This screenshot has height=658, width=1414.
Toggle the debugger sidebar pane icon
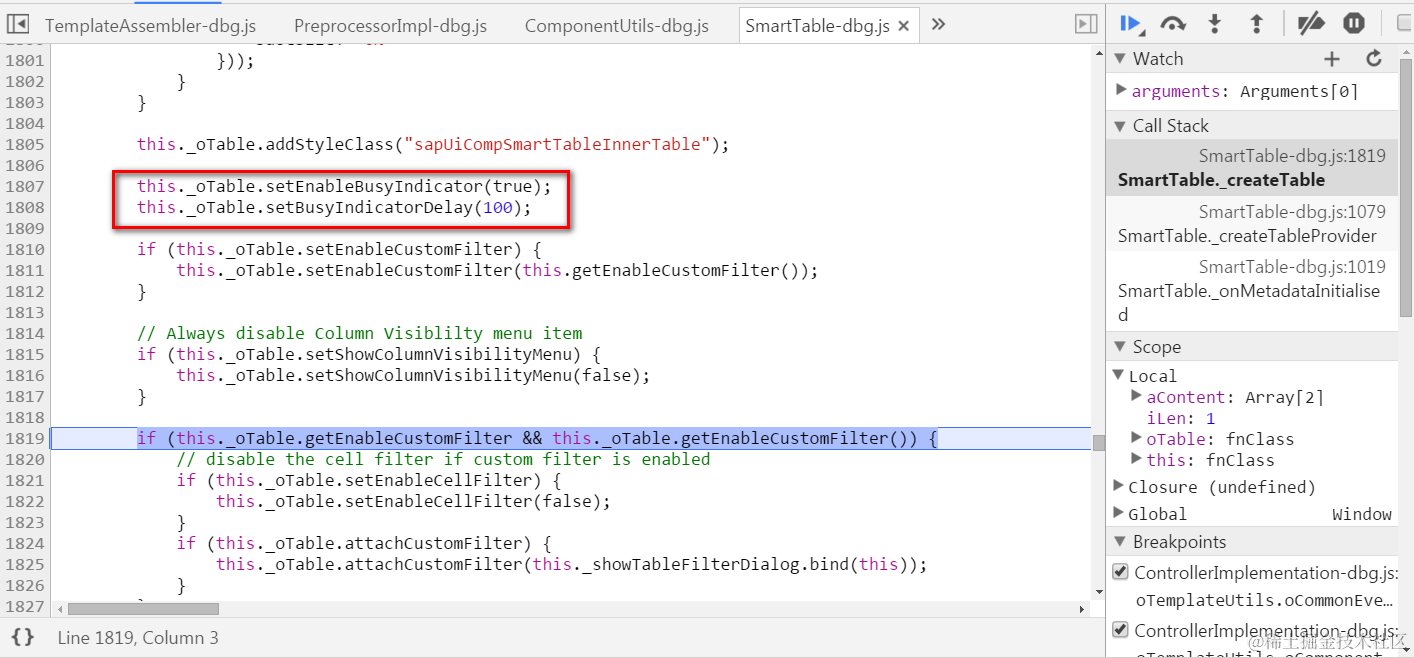[1085, 24]
